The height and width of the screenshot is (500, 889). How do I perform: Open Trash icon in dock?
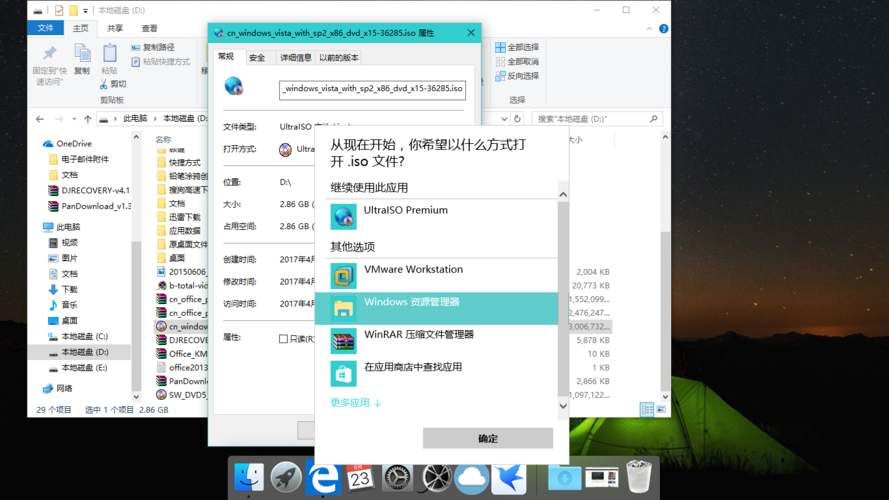pos(639,476)
